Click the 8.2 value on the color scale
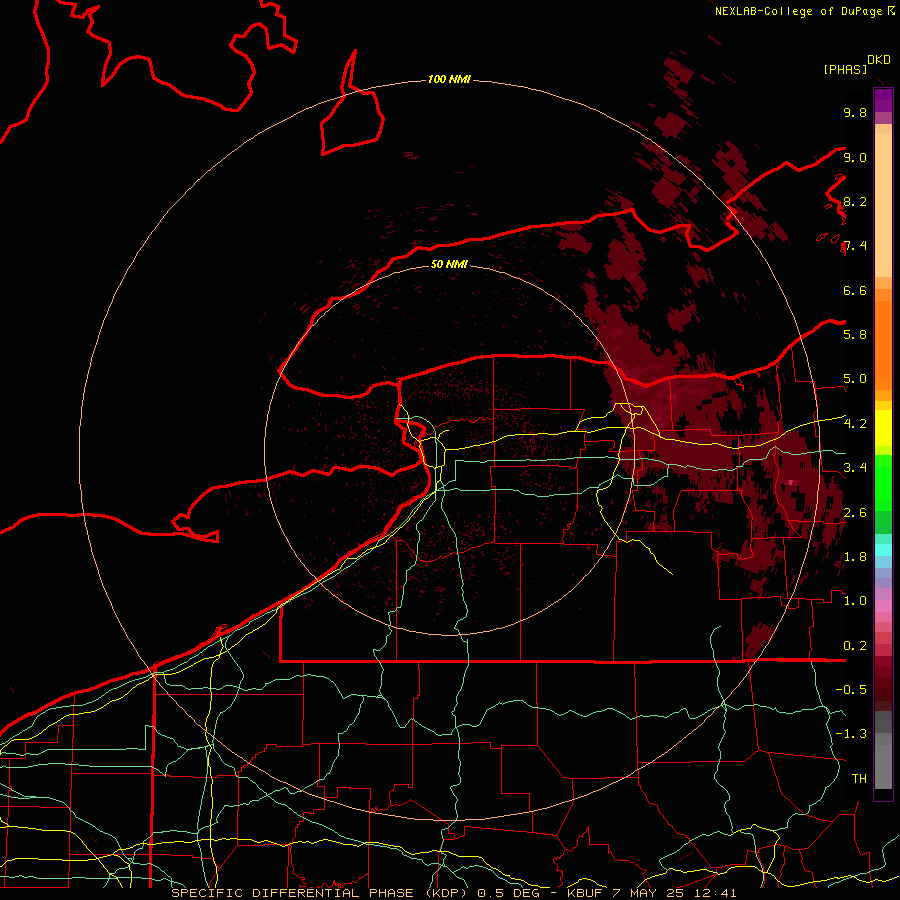Viewport: 900px width, 900px height. click(x=855, y=201)
